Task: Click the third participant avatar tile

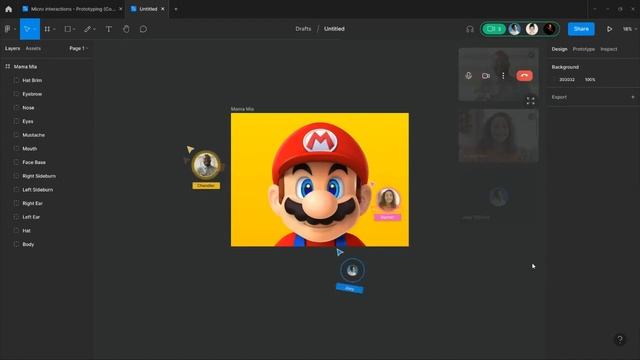Action: pyautogui.click(x=498, y=197)
